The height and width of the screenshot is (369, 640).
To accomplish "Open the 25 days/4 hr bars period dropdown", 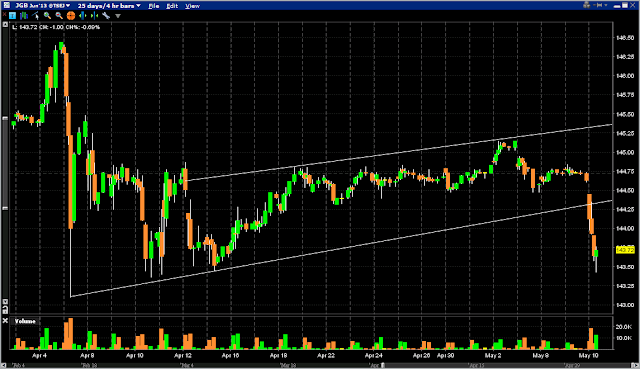I will pos(109,6).
